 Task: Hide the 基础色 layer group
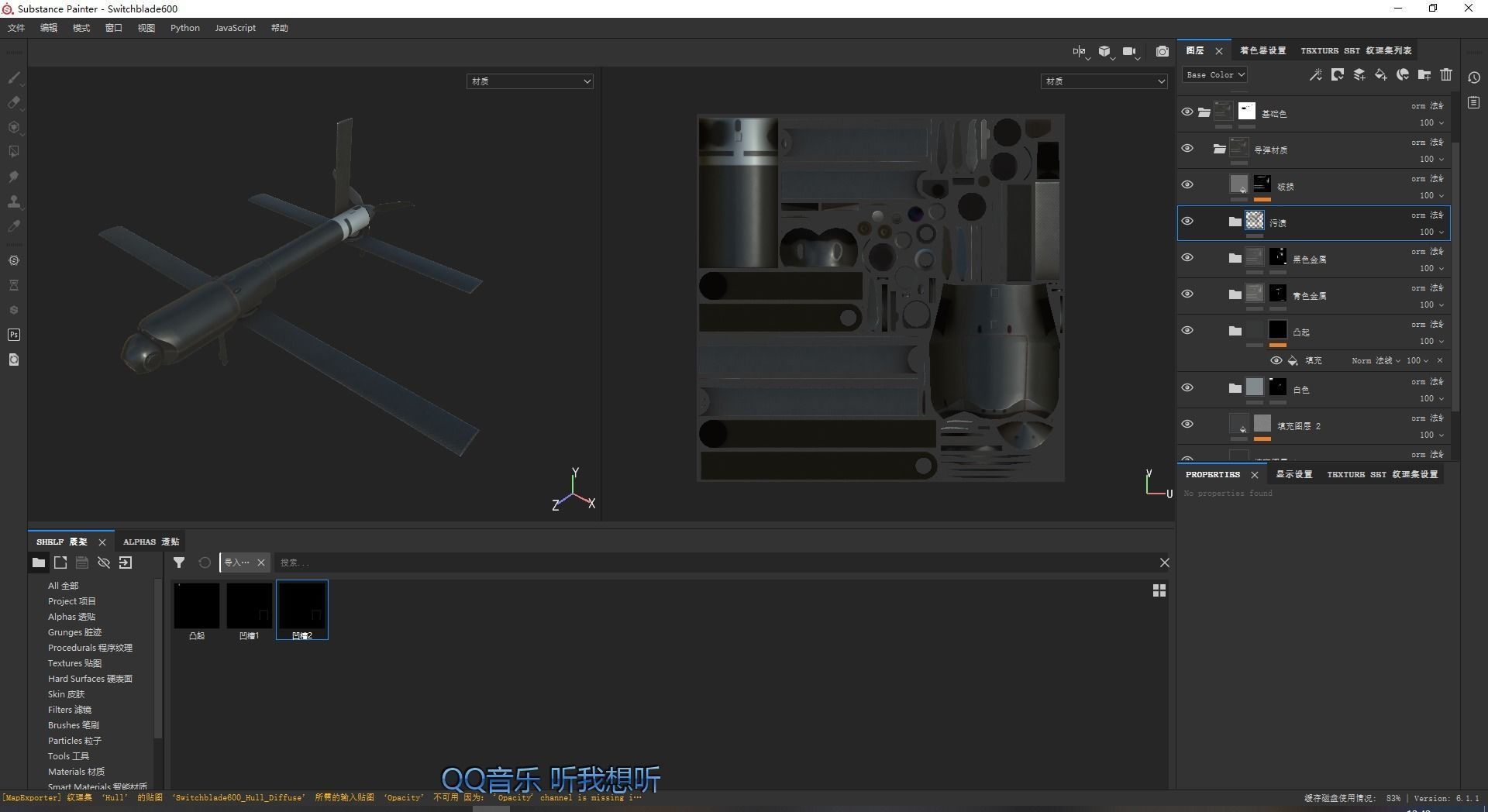coord(1187,112)
